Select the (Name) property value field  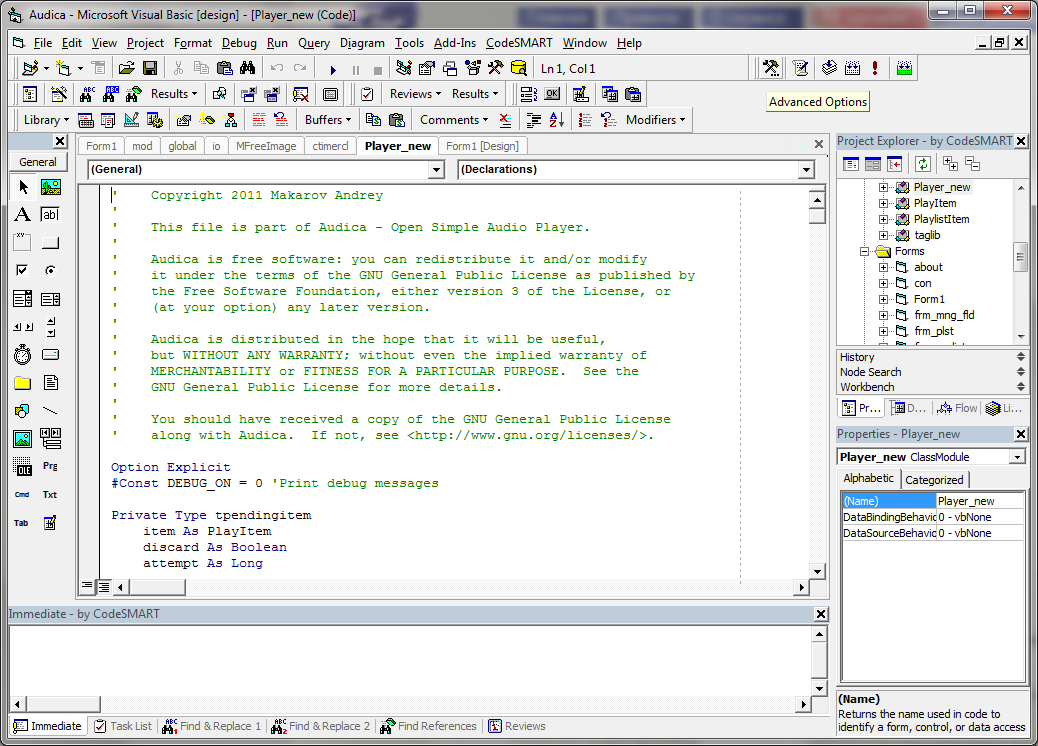point(980,501)
